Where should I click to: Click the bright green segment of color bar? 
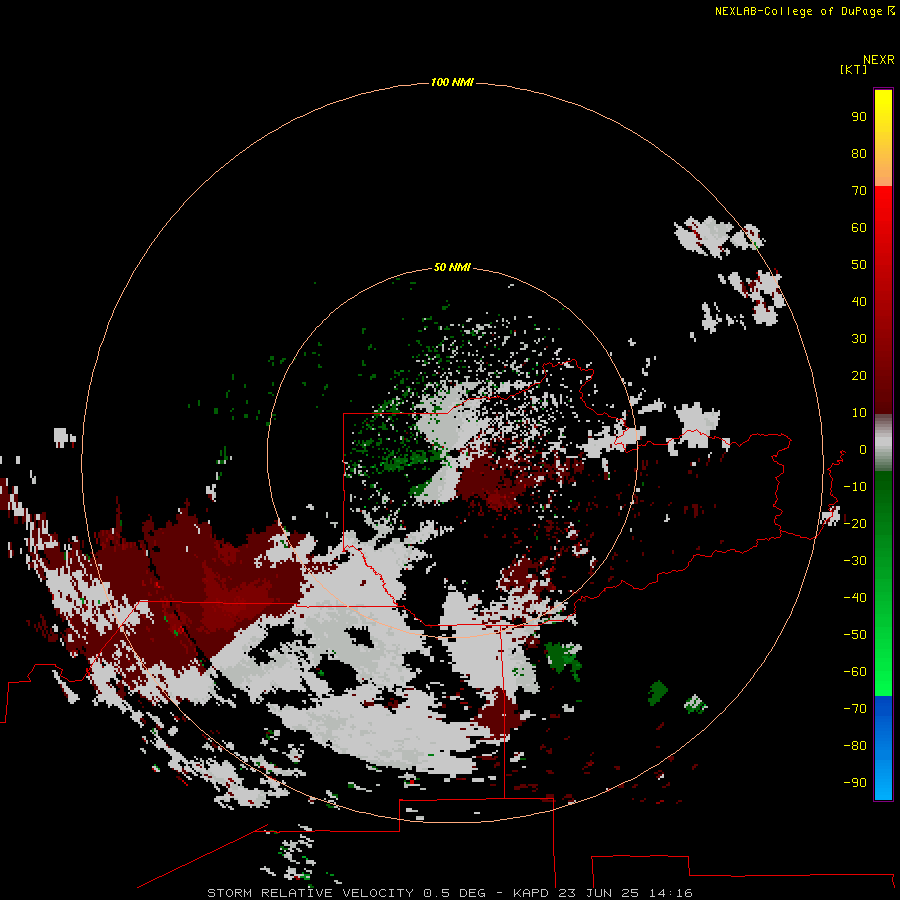coord(883,583)
